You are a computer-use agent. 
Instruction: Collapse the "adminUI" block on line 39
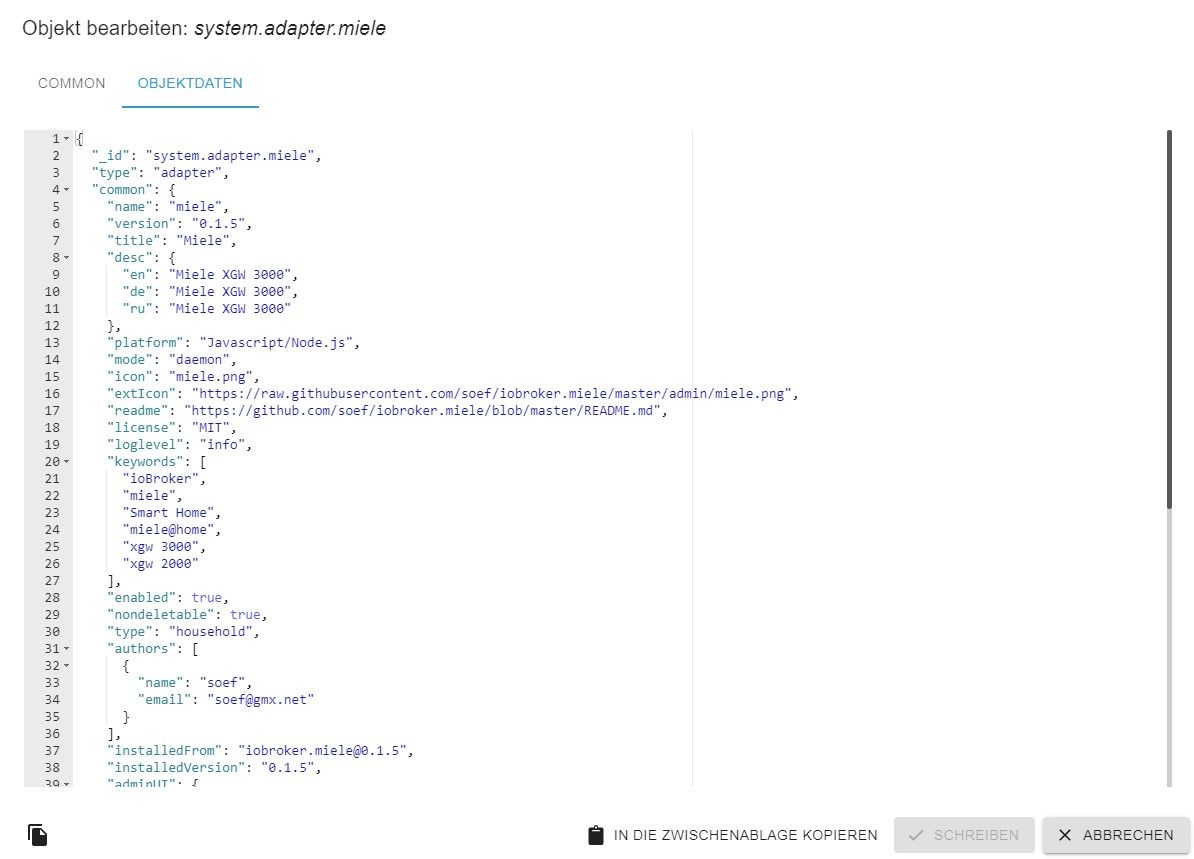pos(66,783)
